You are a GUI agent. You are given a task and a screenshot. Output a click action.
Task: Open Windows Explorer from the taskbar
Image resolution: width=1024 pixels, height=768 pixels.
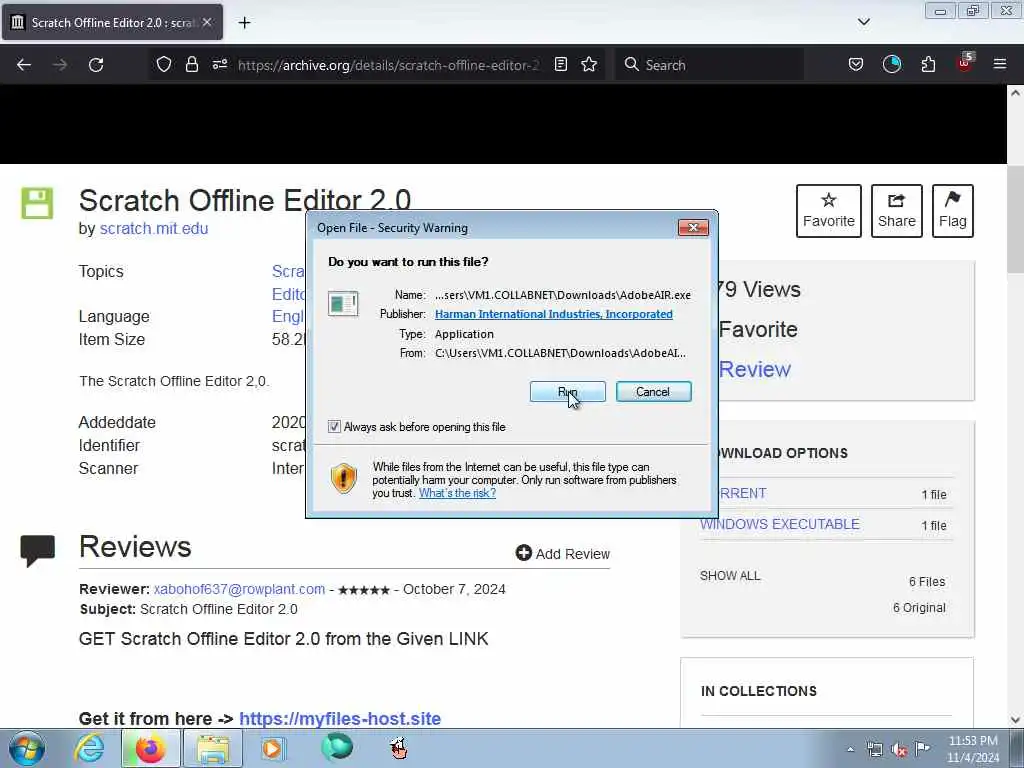tap(213, 748)
